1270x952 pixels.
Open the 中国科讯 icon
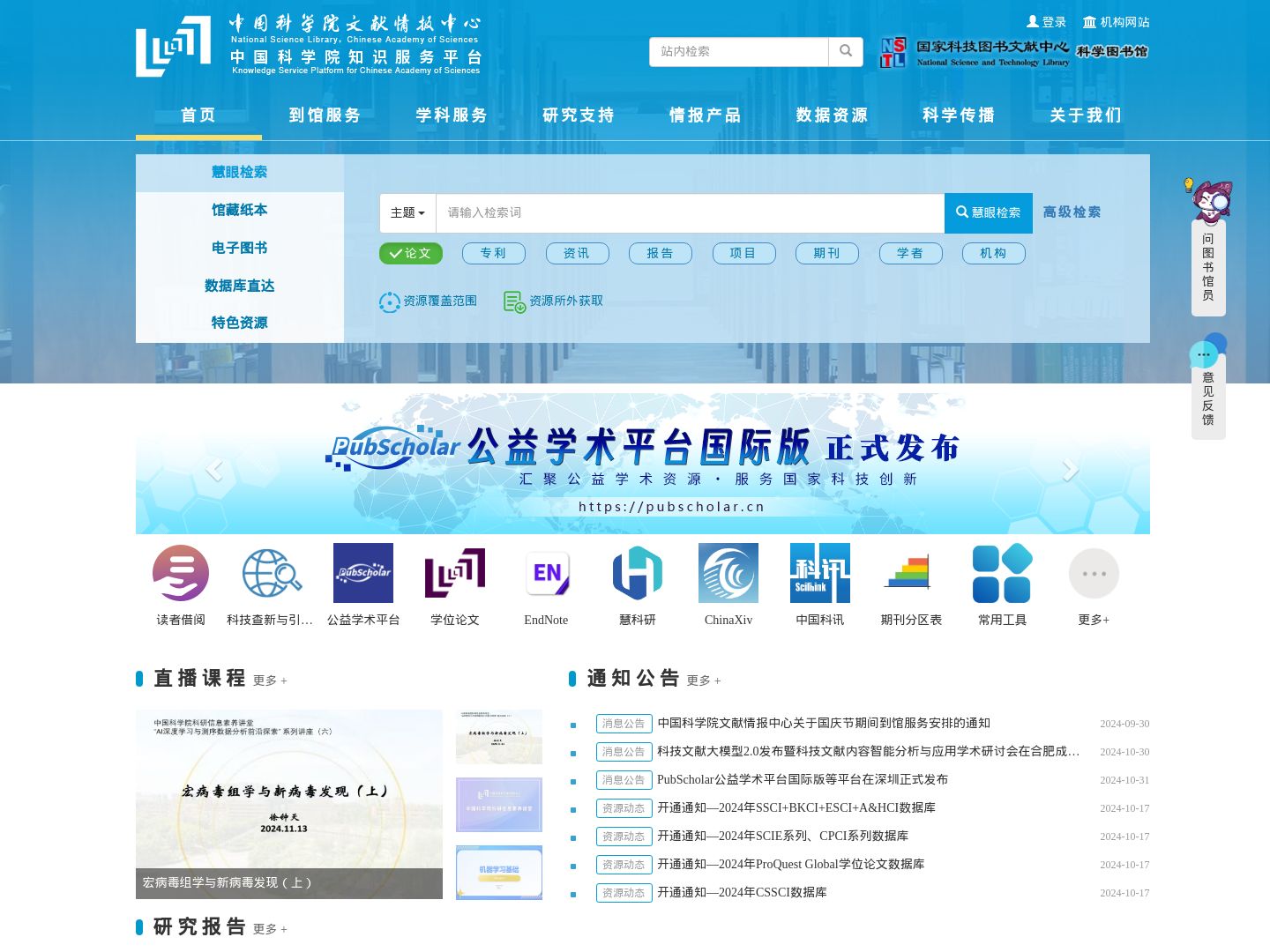tap(820, 573)
